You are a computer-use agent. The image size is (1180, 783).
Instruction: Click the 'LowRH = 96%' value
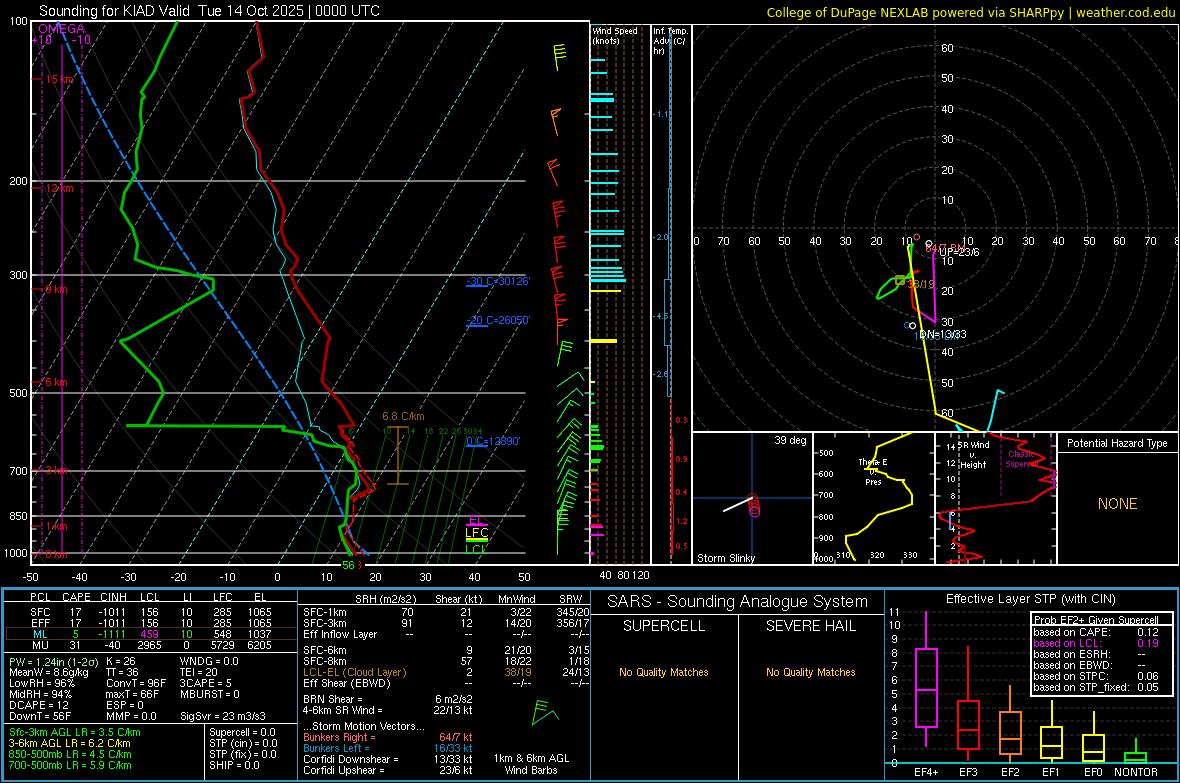click(x=42, y=683)
